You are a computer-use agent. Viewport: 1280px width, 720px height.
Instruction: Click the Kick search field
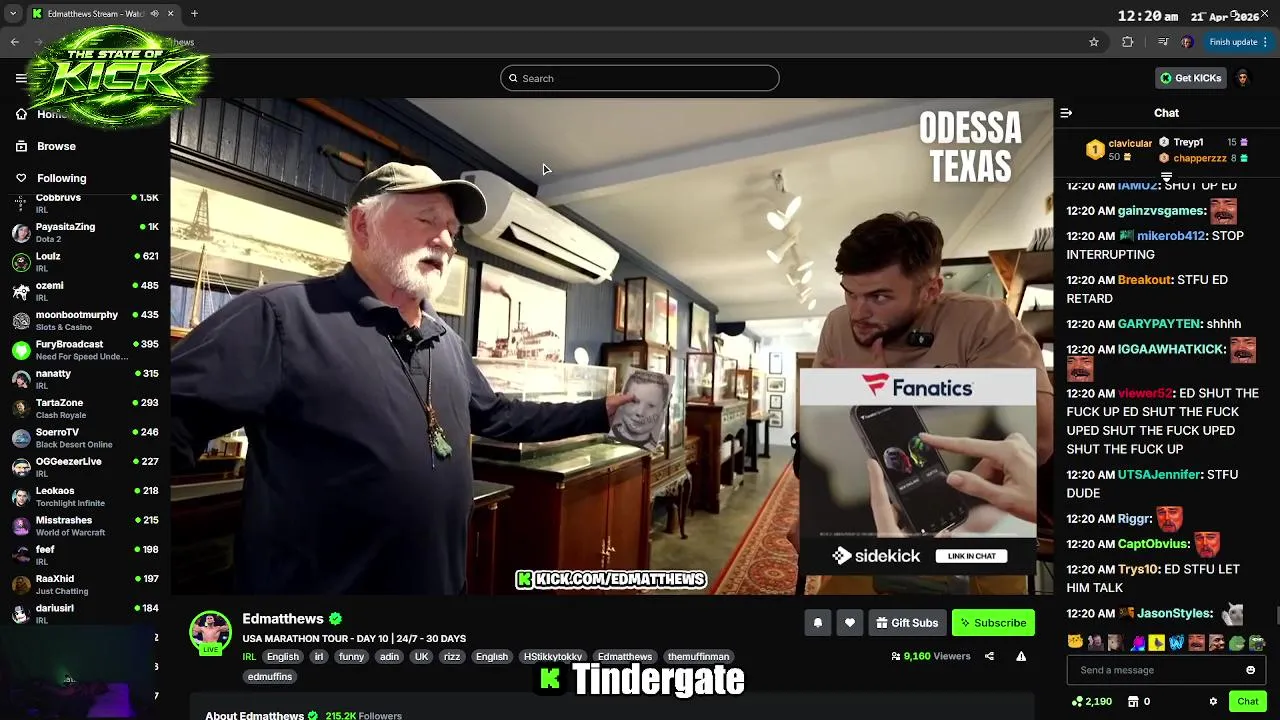pyautogui.click(x=640, y=78)
